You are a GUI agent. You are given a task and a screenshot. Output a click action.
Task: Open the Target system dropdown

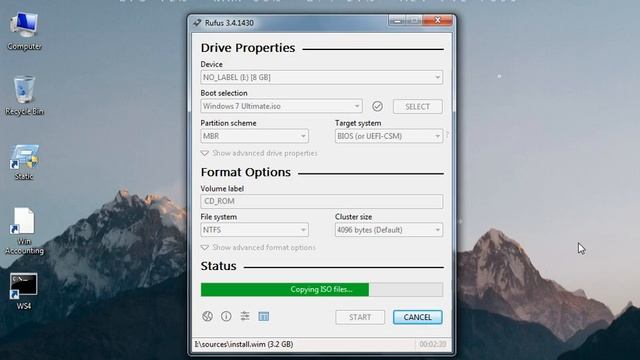click(x=389, y=136)
